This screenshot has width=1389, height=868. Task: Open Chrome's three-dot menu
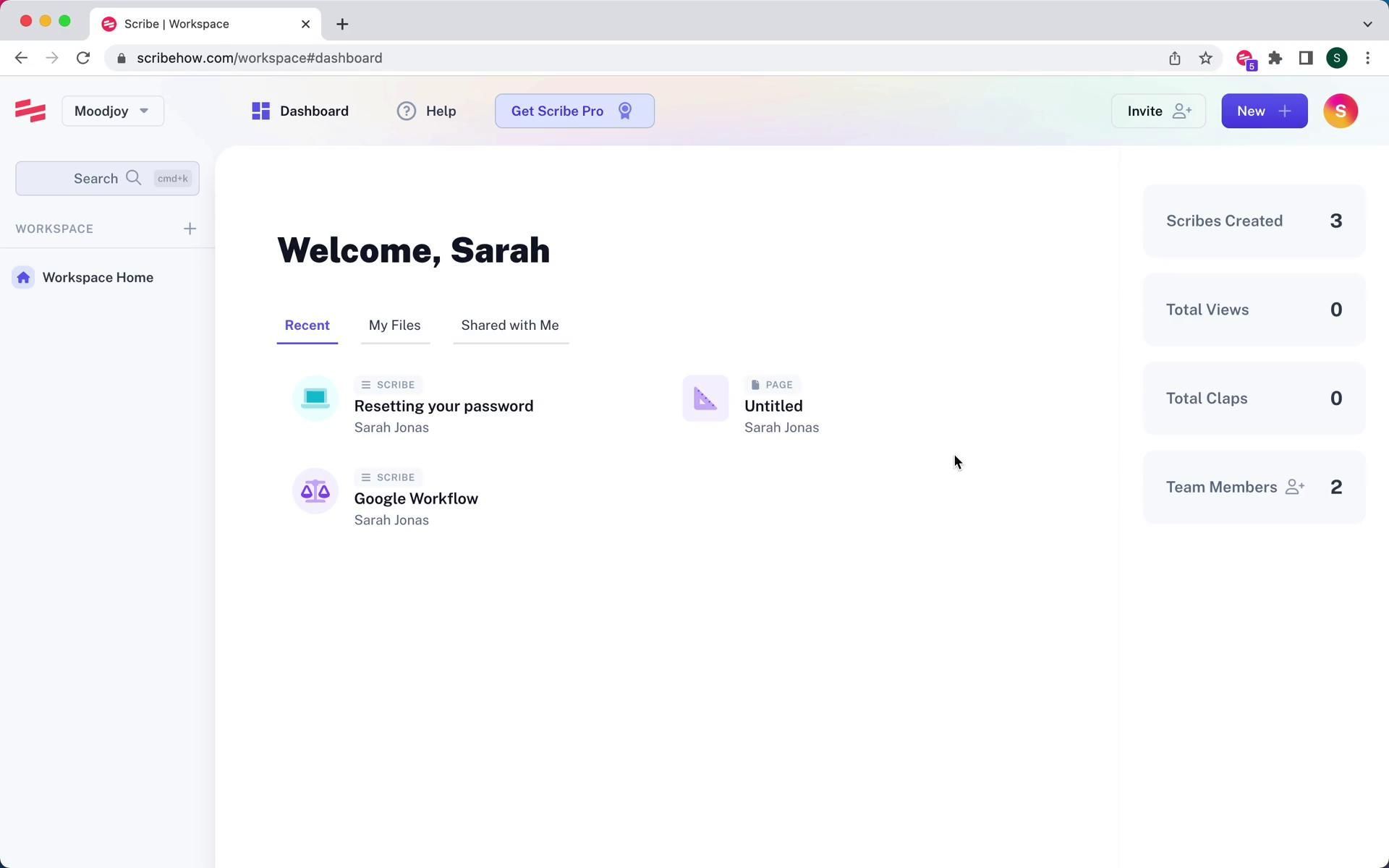coord(1368,58)
